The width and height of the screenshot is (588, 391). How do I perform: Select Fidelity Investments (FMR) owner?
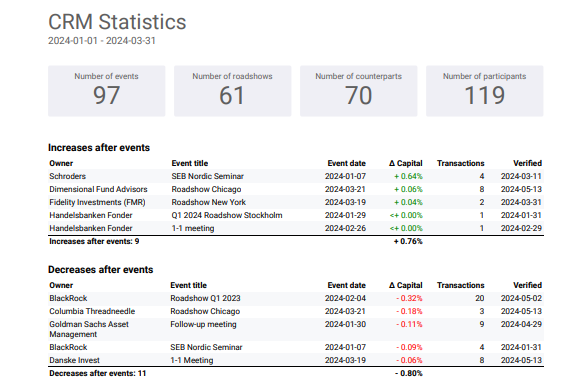97,202
